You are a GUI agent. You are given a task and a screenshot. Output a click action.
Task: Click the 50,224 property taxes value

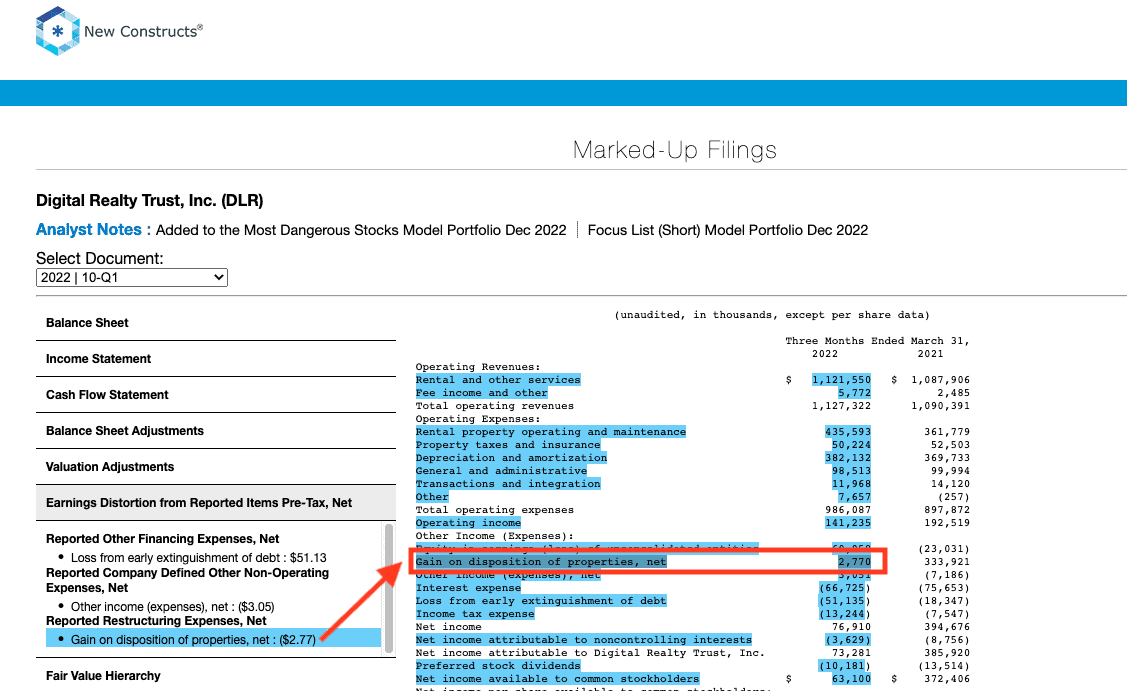[x=851, y=444]
